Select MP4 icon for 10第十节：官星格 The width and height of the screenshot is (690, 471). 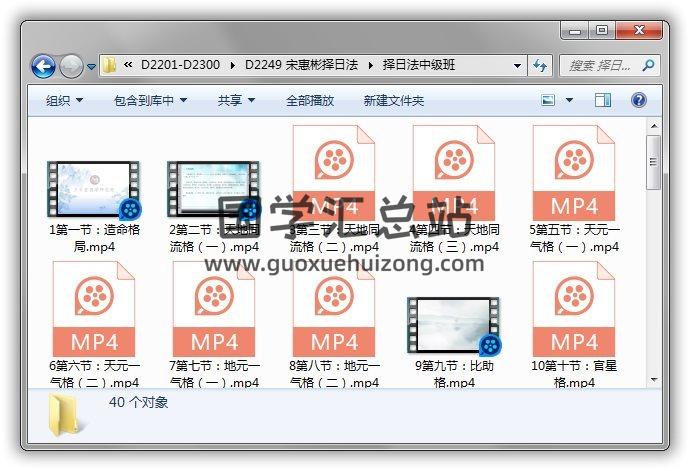tap(574, 309)
